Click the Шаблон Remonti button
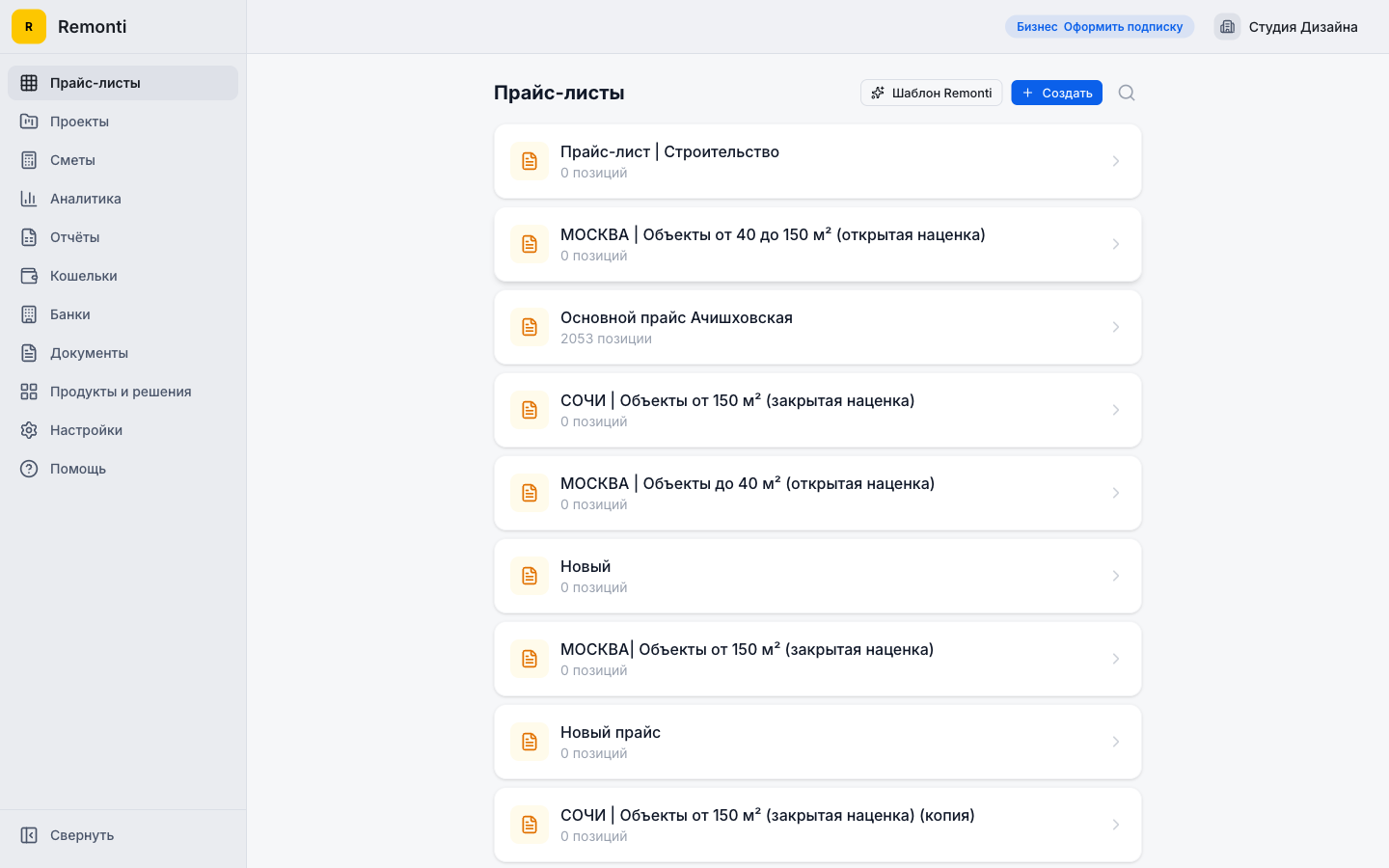The height and width of the screenshot is (868, 1389). click(931, 93)
